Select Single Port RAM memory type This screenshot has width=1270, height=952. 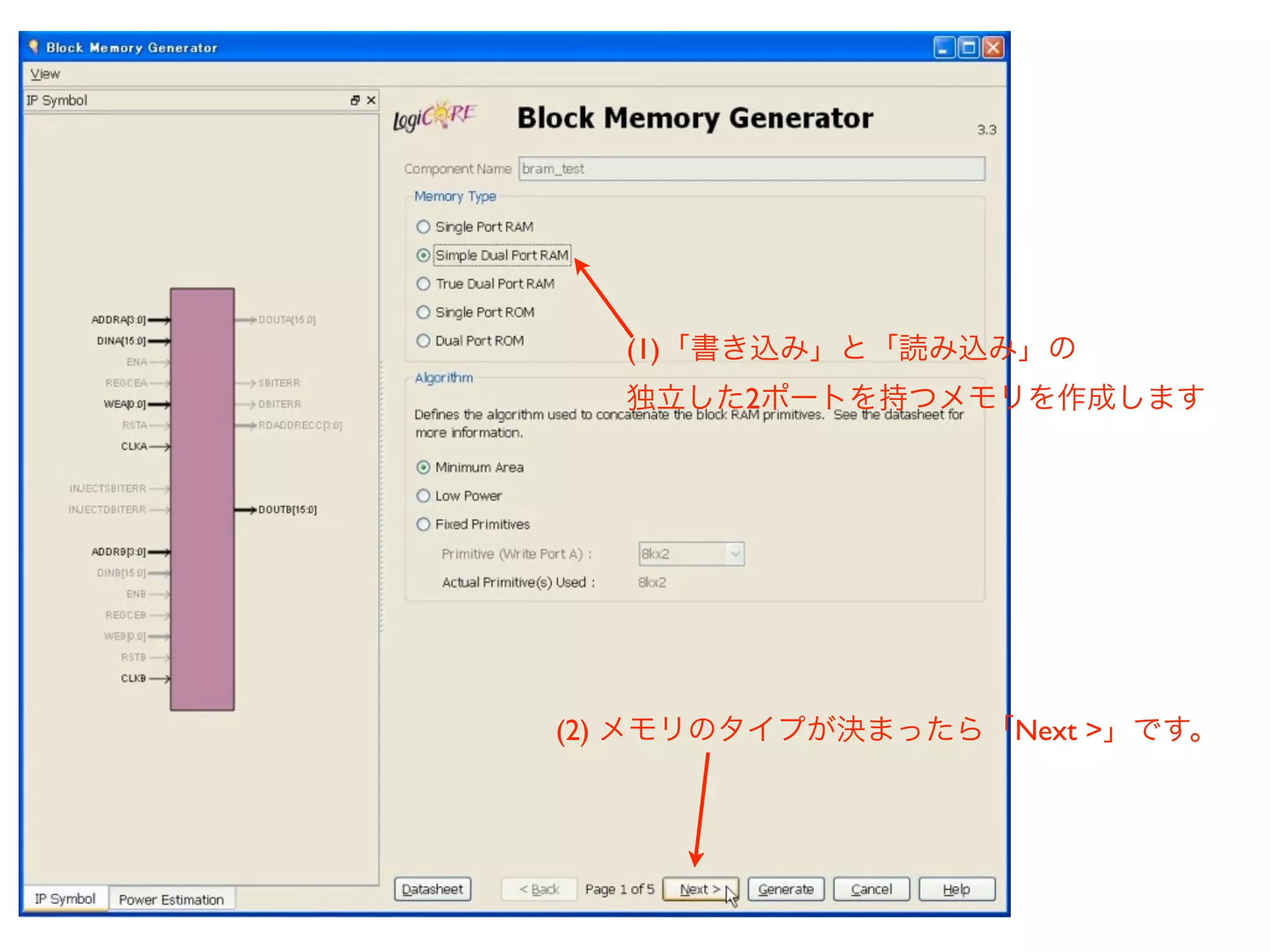click(x=424, y=227)
